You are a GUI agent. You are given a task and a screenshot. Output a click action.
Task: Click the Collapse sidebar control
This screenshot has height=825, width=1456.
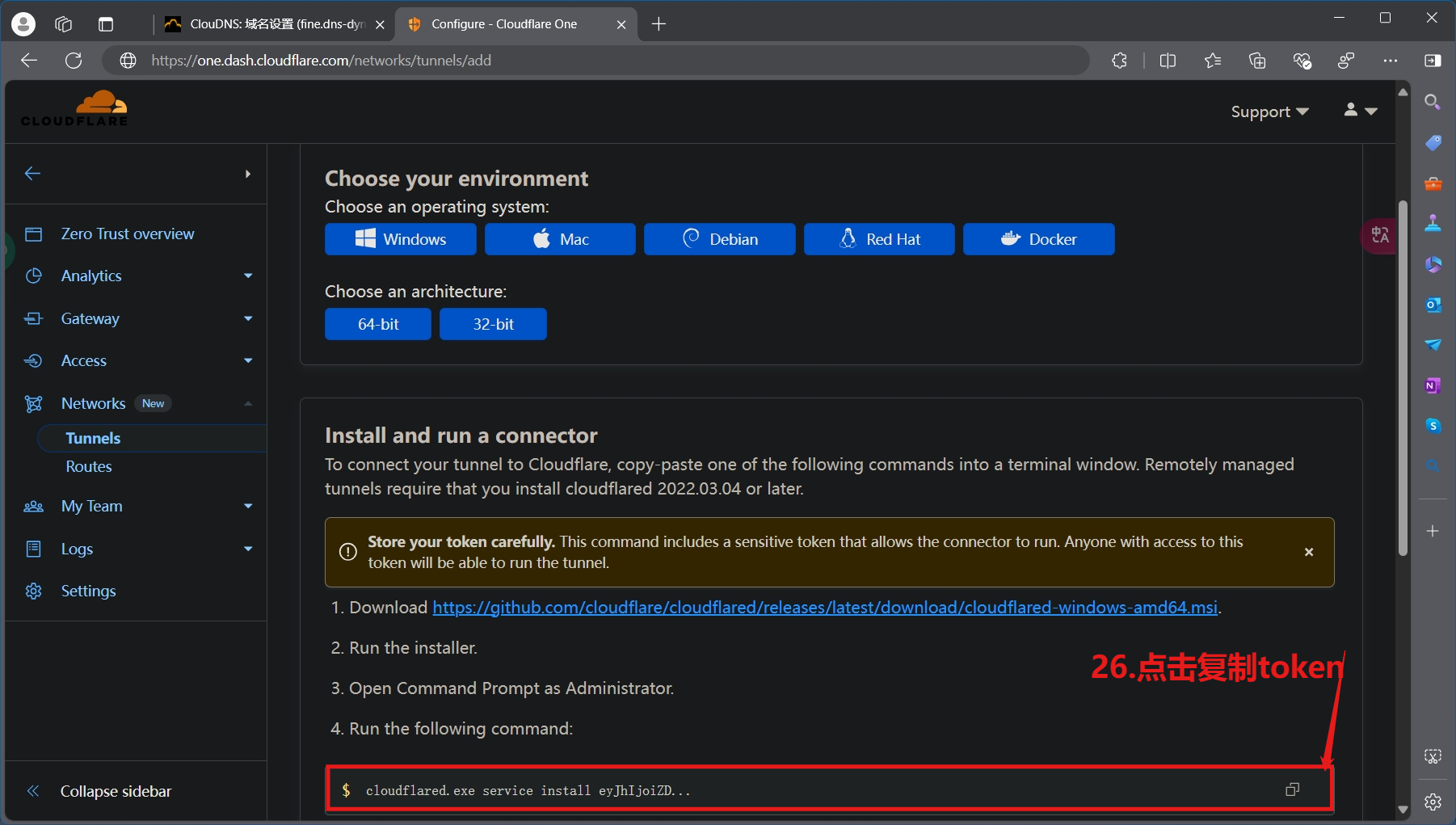pyautogui.click(x=100, y=791)
